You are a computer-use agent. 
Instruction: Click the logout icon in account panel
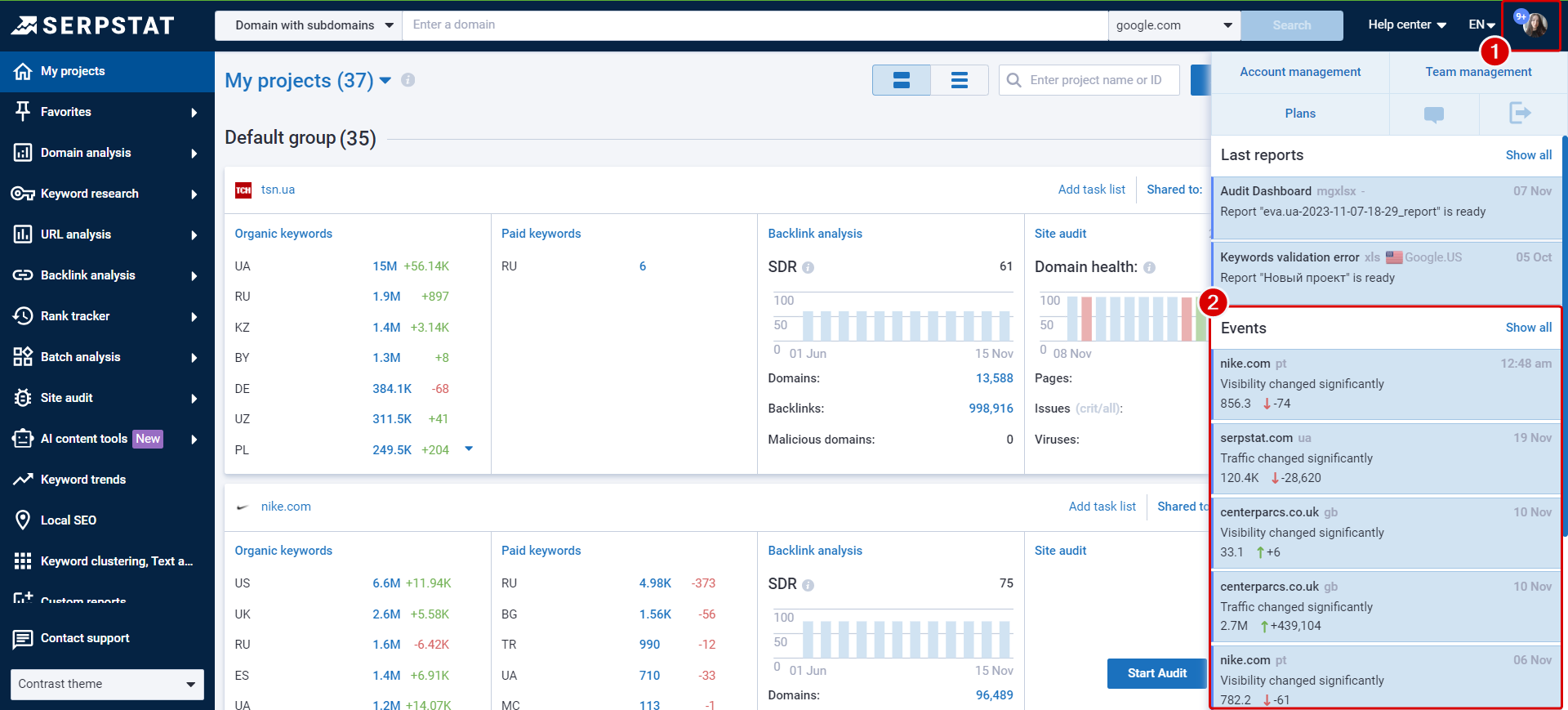tap(1519, 114)
